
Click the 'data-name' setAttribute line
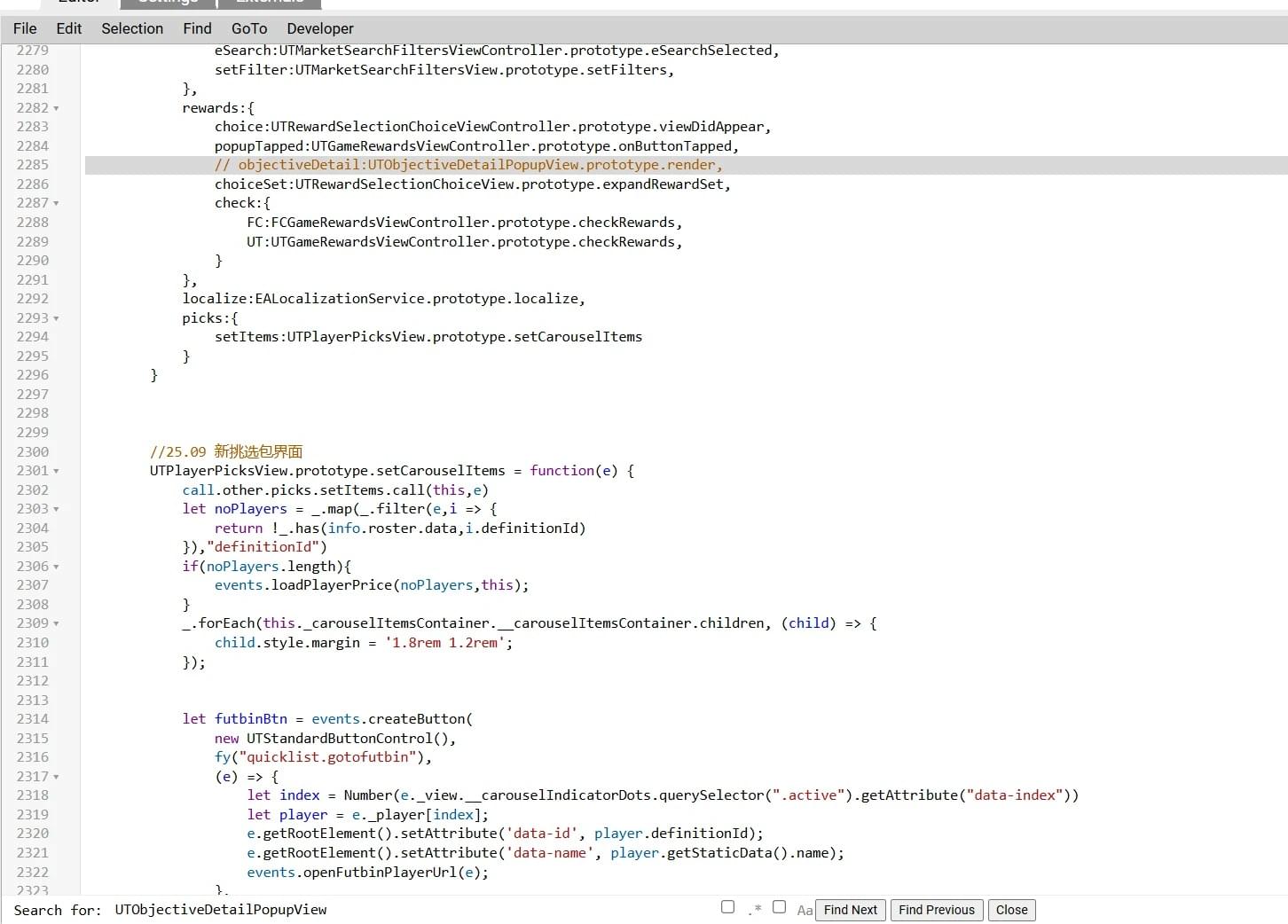[546, 853]
